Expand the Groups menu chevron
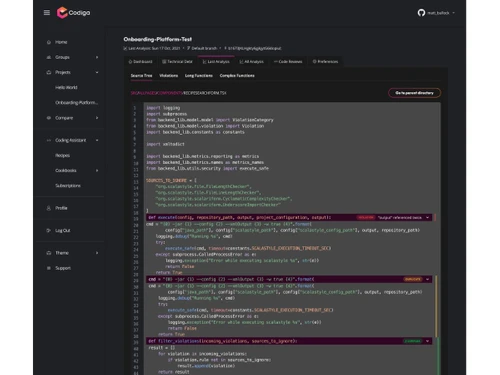The width and height of the screenshot is (500, 375). pyautogui.click(x=97, y=57)
